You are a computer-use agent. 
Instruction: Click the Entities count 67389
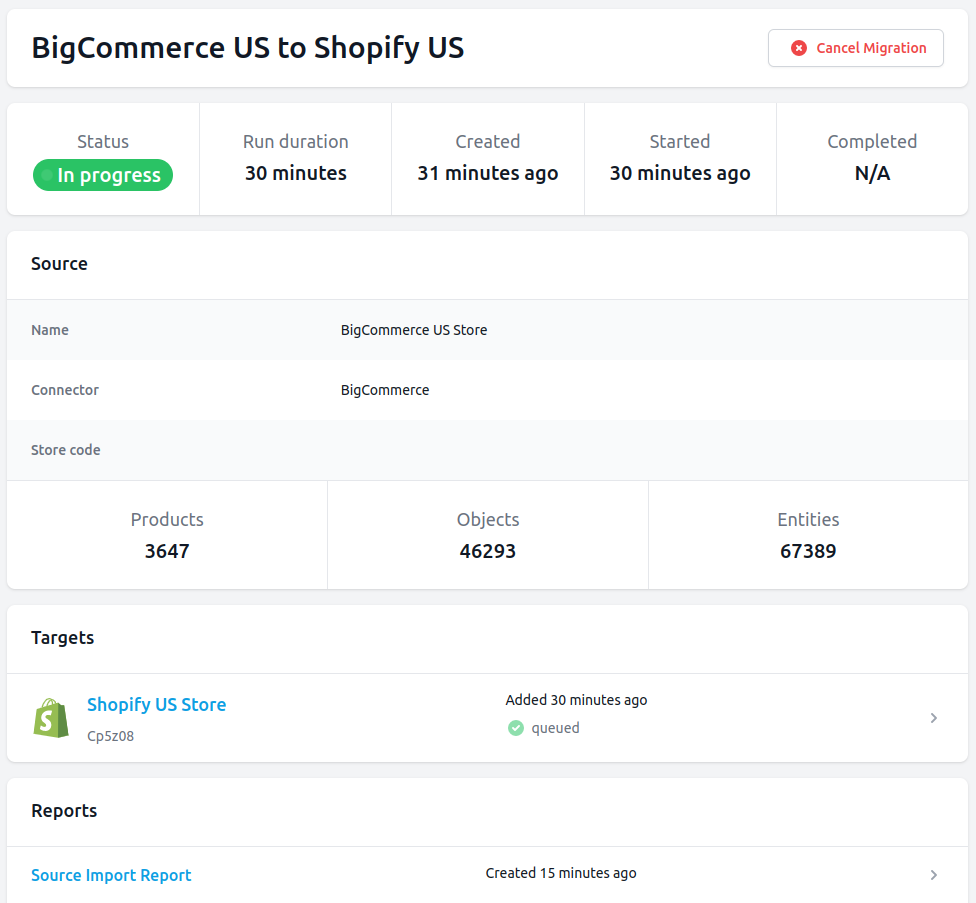coord(808,551)
